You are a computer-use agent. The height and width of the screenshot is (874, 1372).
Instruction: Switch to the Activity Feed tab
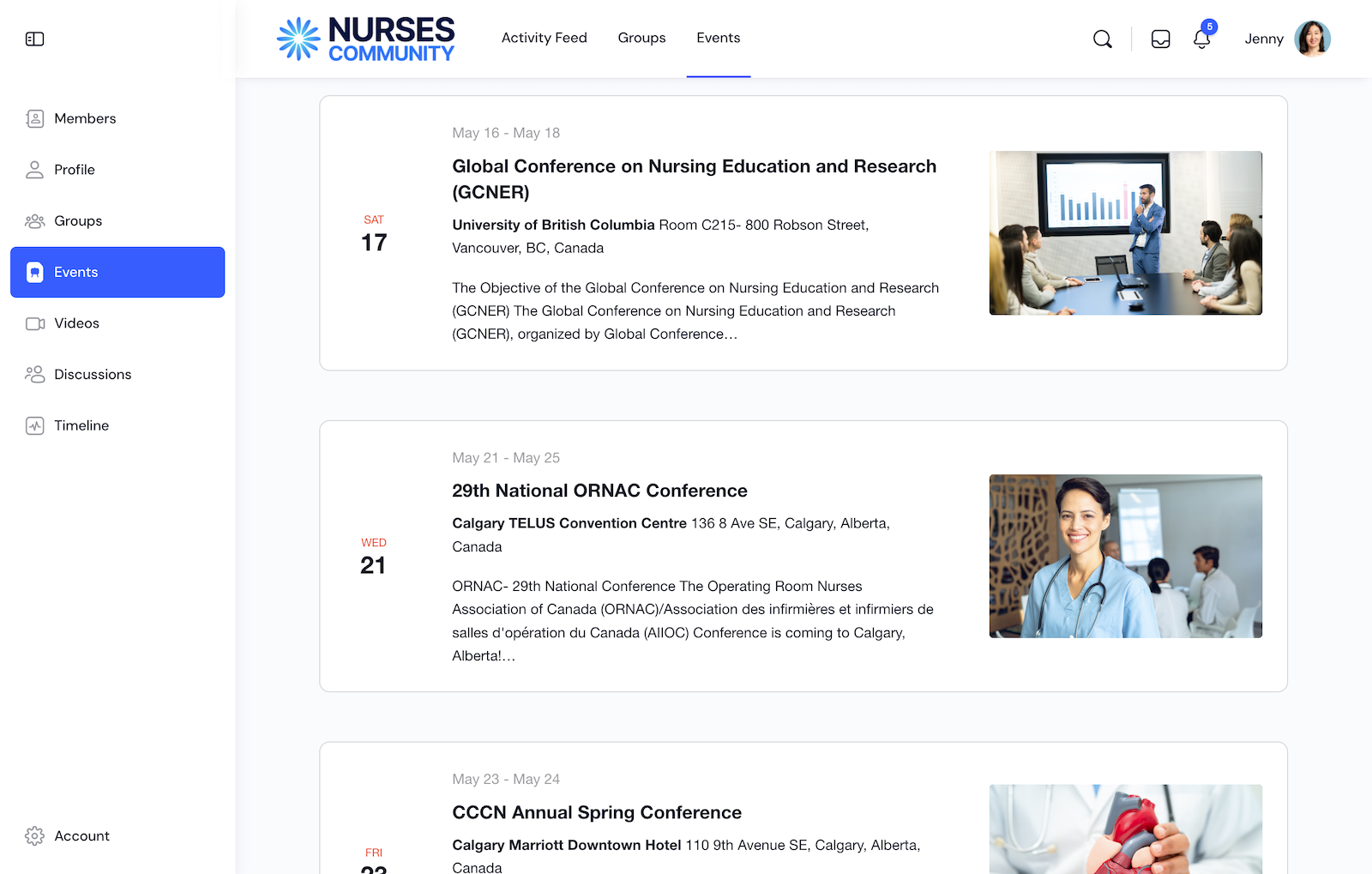click(545, 38)
